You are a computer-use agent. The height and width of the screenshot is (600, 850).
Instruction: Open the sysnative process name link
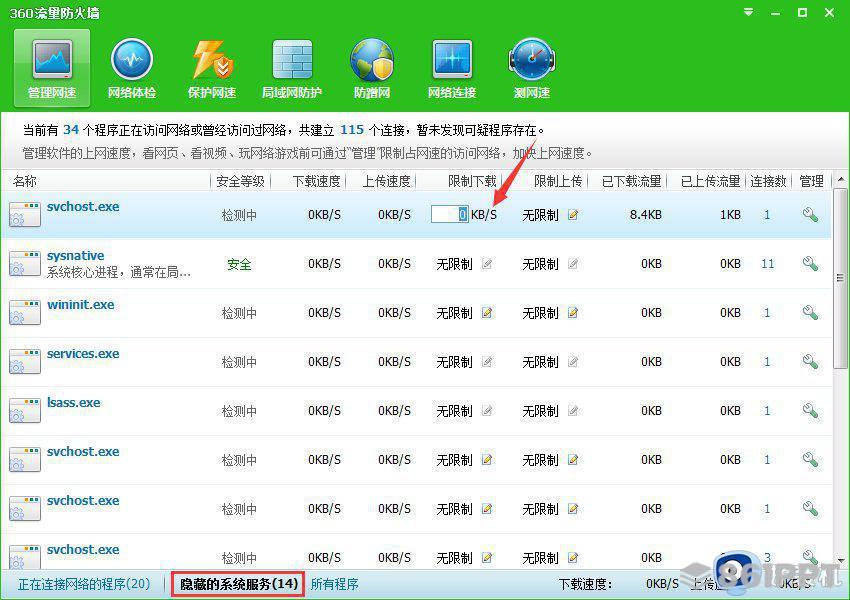[x=75, y=255]
